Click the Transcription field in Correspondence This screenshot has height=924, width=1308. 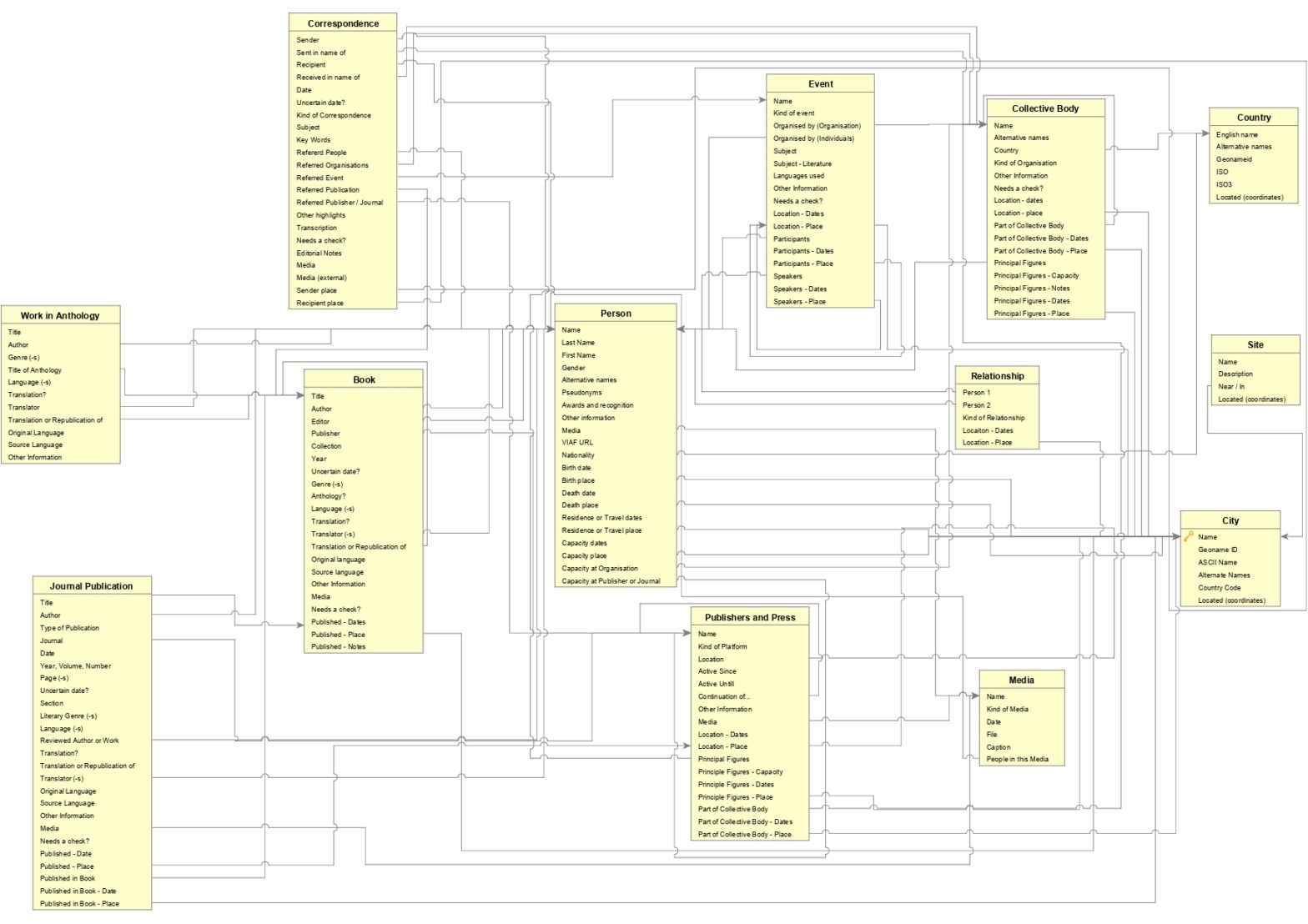pos(316,228)
